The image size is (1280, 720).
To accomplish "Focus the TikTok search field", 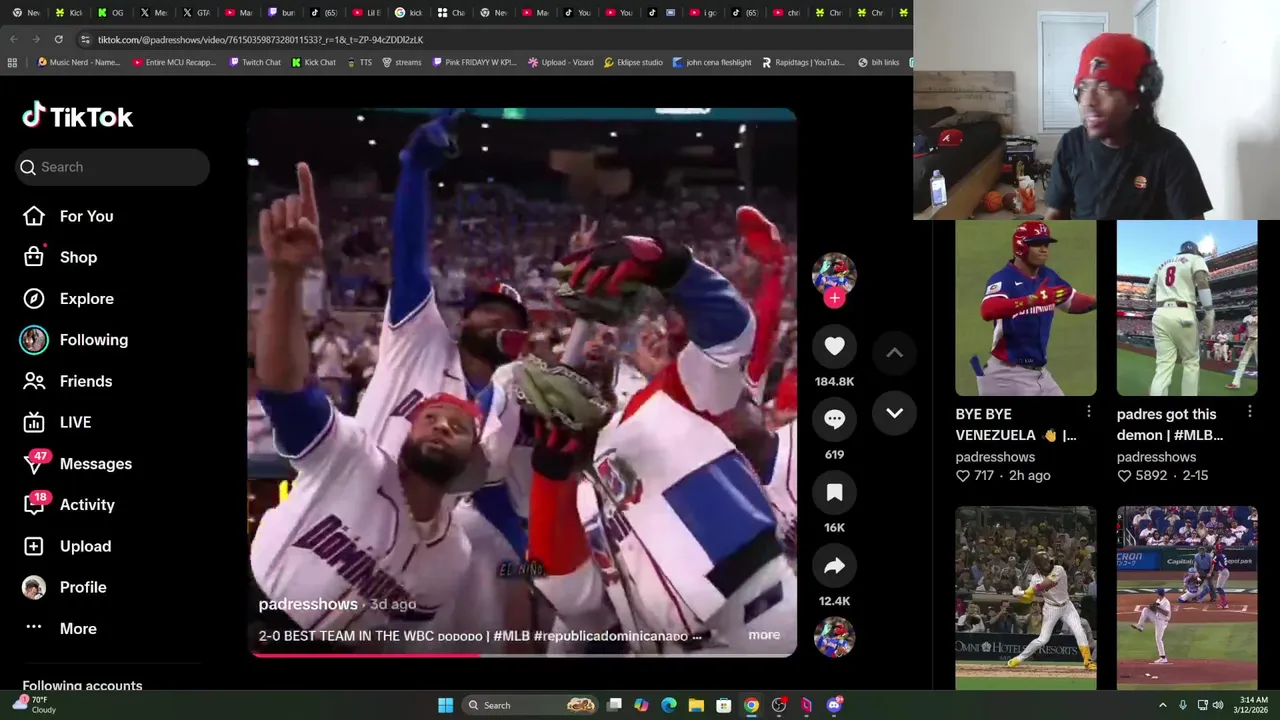I will point(112,167).
